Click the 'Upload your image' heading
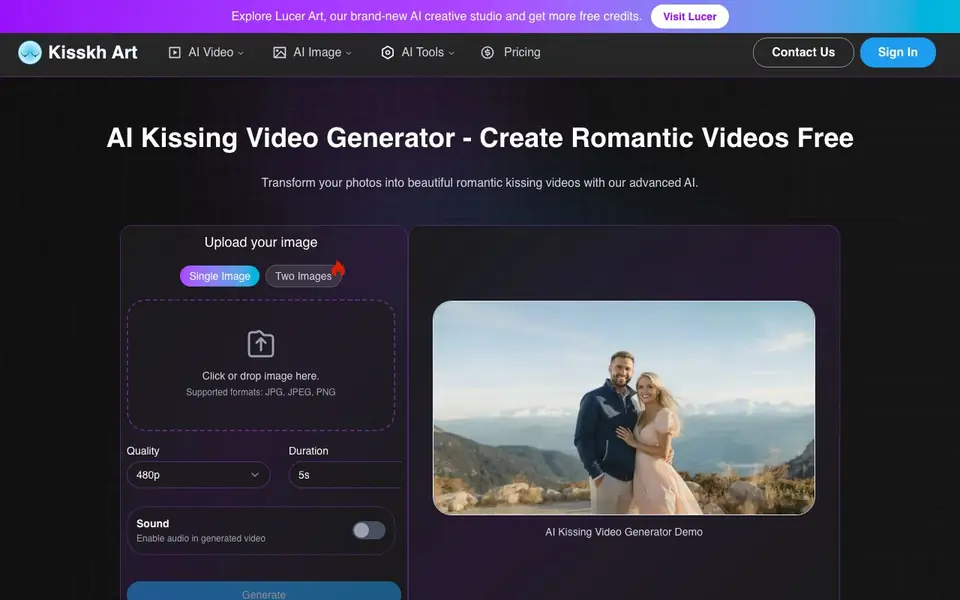The width and height of the screenshot is (960, 600). tap(261, 242)
